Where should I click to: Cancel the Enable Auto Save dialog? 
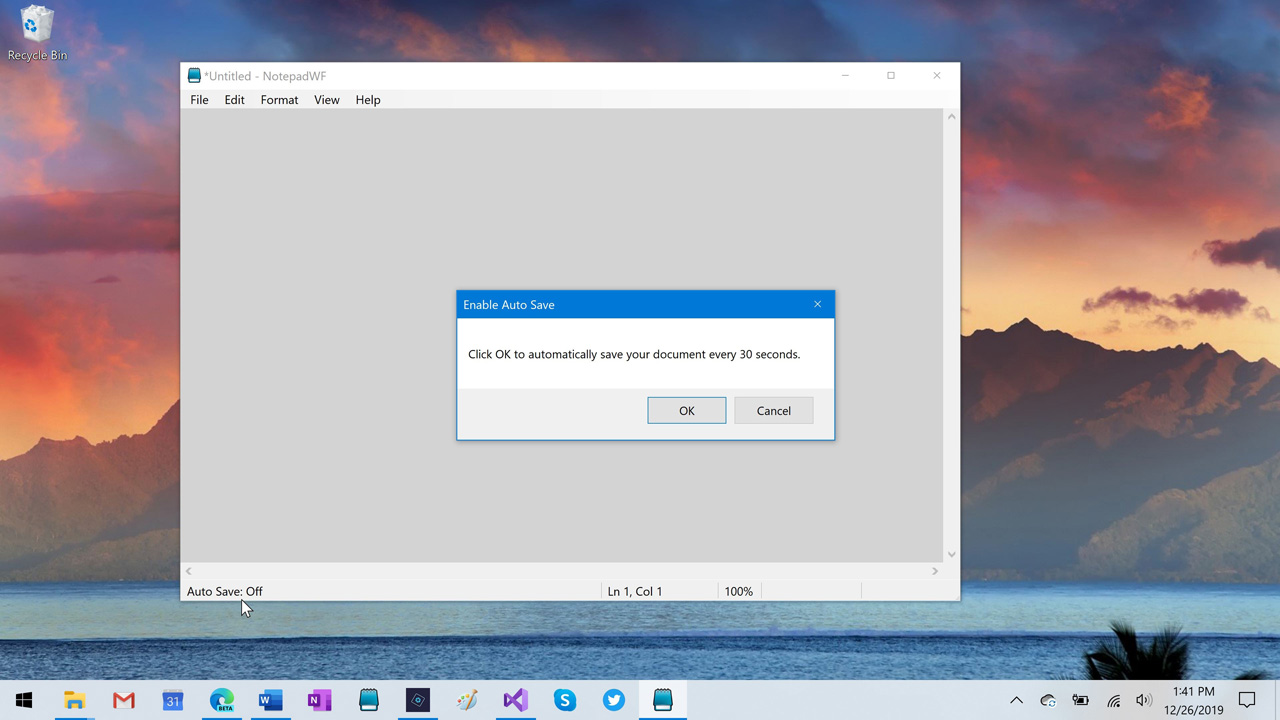[773, 411]
